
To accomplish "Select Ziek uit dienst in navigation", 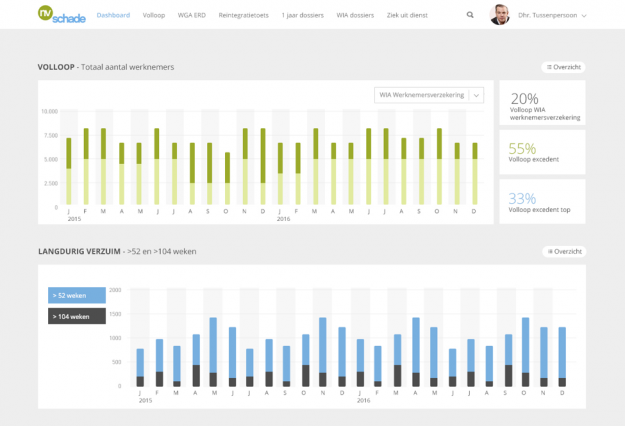I will [408, 16].
